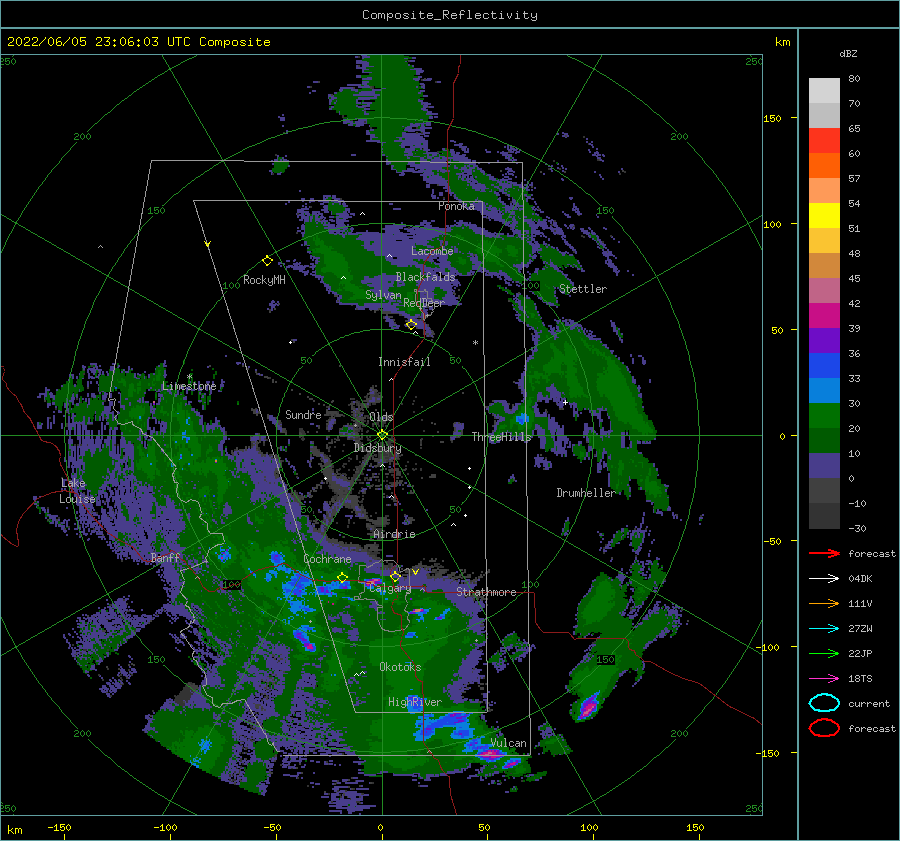
Task: Click the Sylvan label
Action: pos(383,295)
